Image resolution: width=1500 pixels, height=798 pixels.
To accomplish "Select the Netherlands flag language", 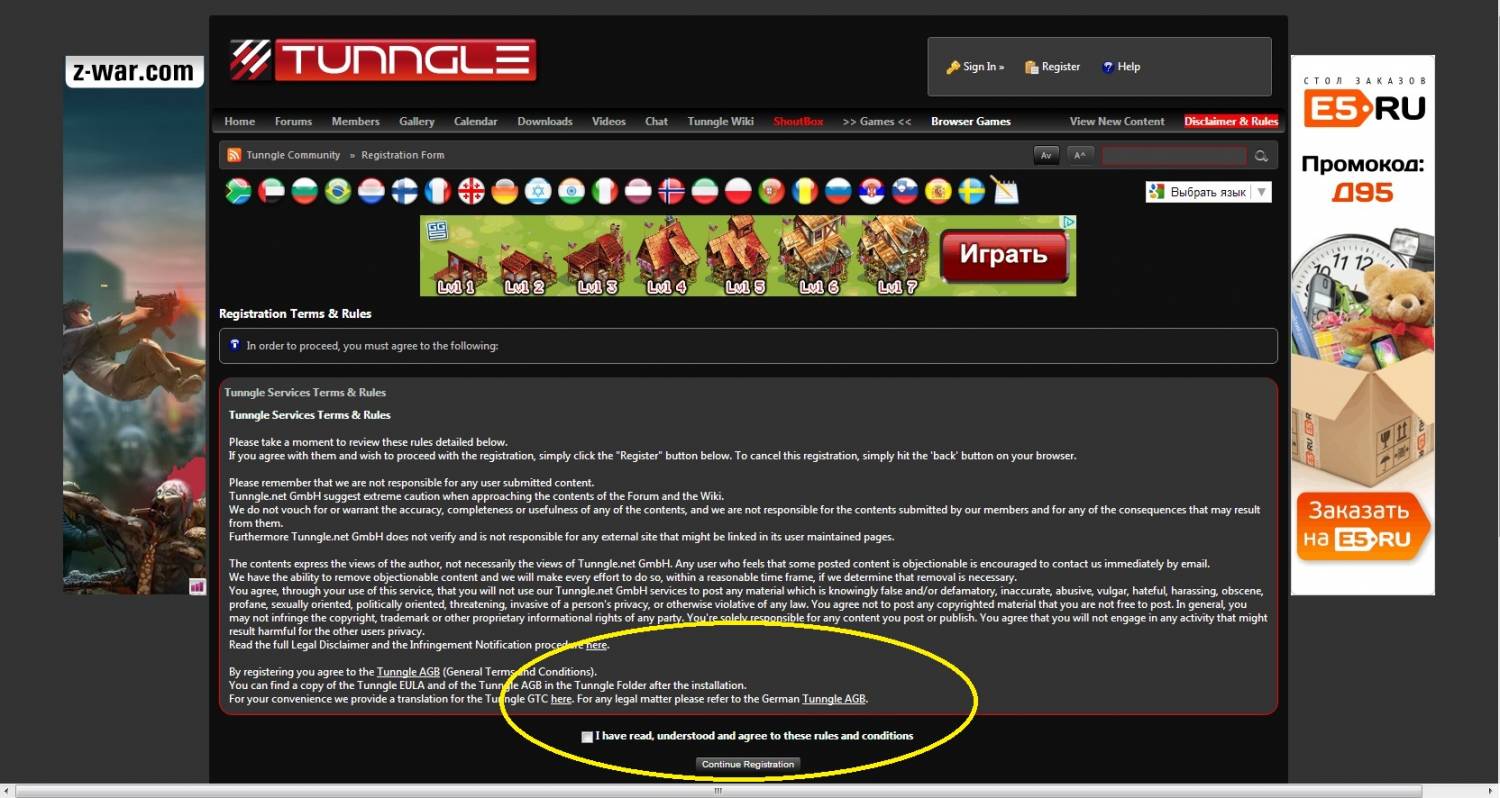I will pos(371,191).
